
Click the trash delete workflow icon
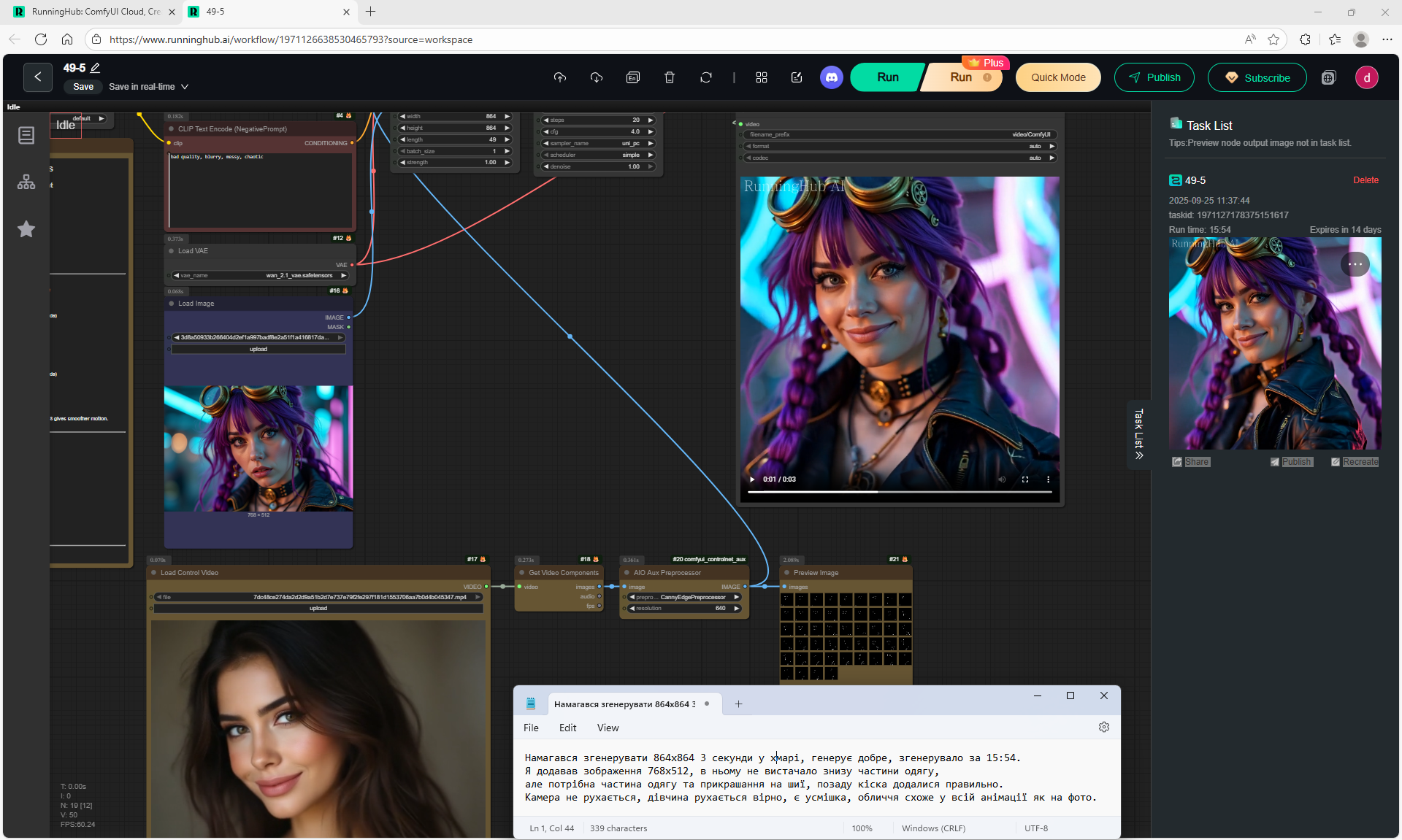tap(669, 77)
